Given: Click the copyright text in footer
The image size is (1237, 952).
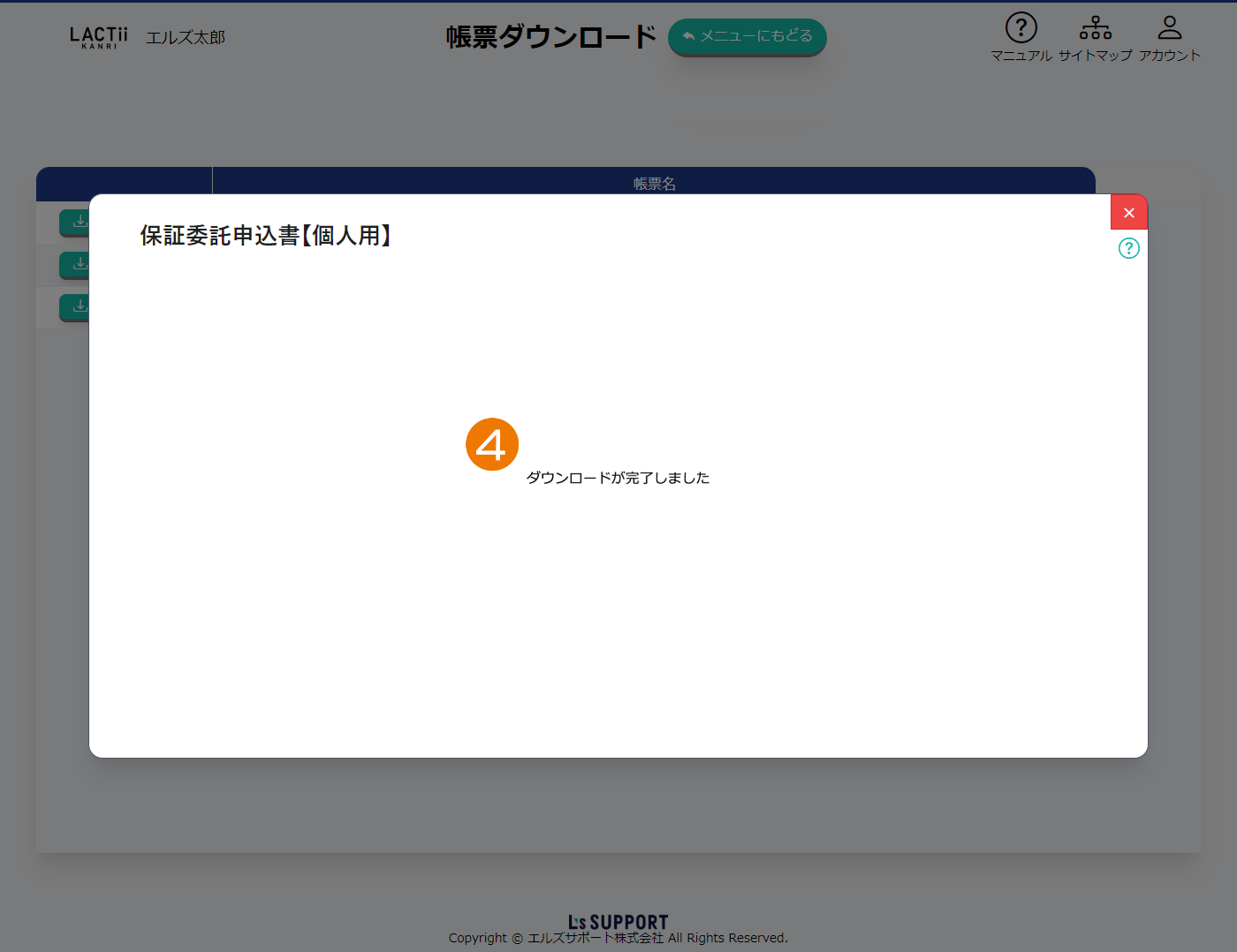Looking at the screenshot, I should pos(618,938).
